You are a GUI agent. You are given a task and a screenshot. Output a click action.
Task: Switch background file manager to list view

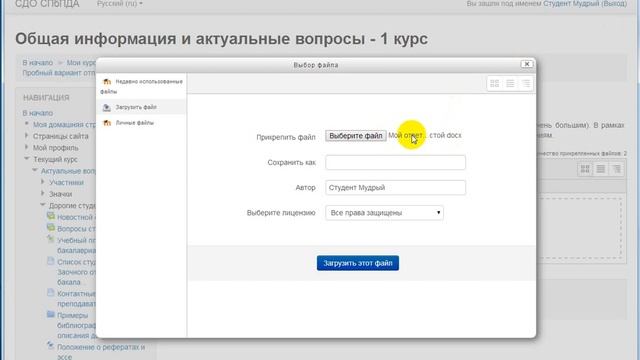[x=601, y=169]
